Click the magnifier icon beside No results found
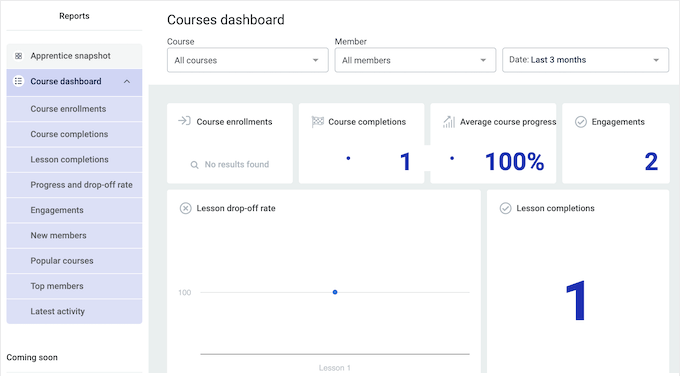Image resolution: width=680 pixels, height=376 pixels. (x=195, y=165)
